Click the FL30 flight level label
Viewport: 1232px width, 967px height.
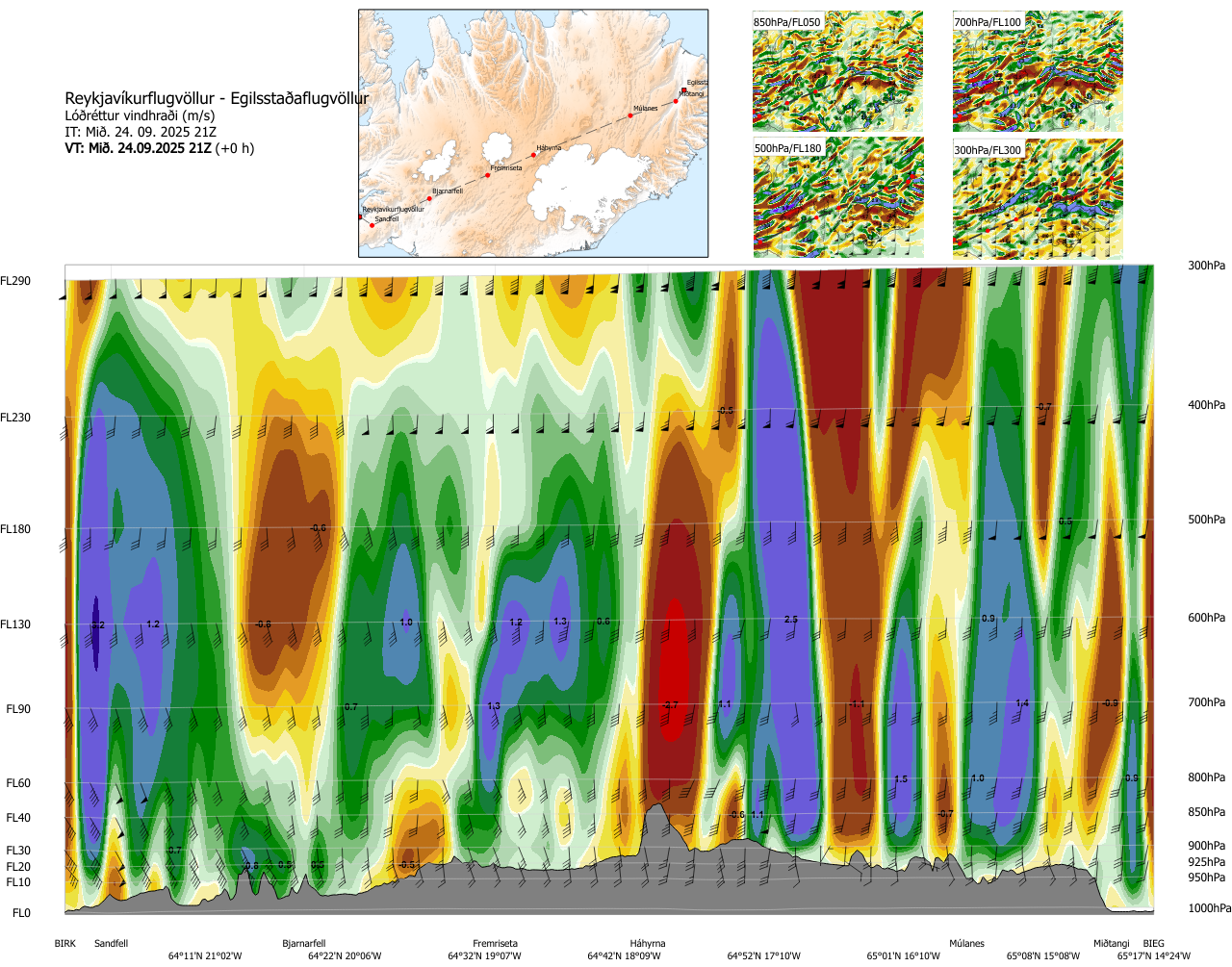click(18, 851)
